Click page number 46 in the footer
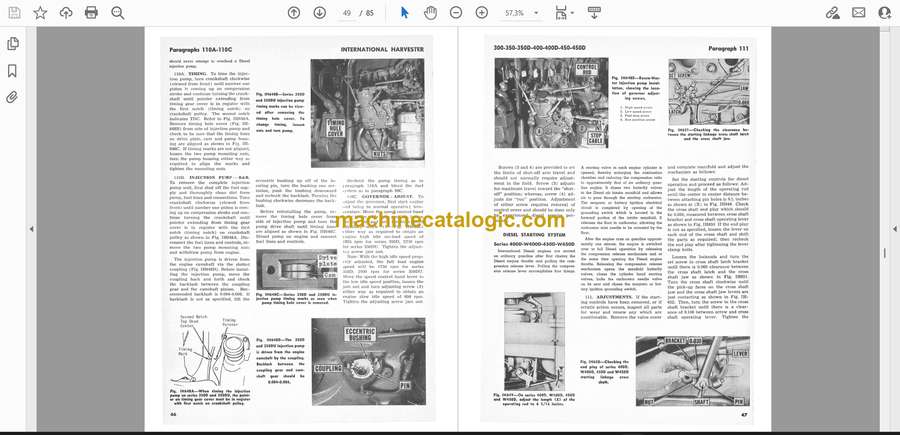Screen dimensions: 900x435 click(173, 414)
